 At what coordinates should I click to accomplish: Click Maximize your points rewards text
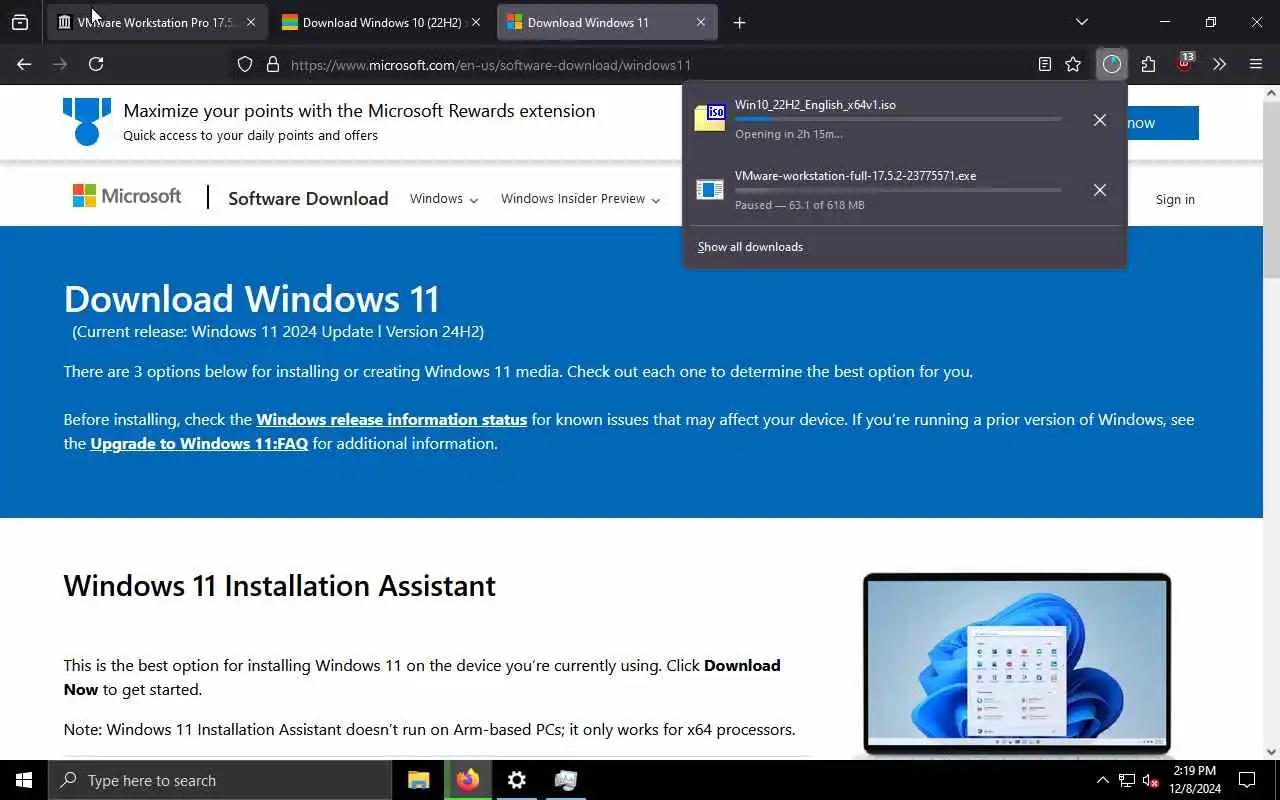[359, 111]
